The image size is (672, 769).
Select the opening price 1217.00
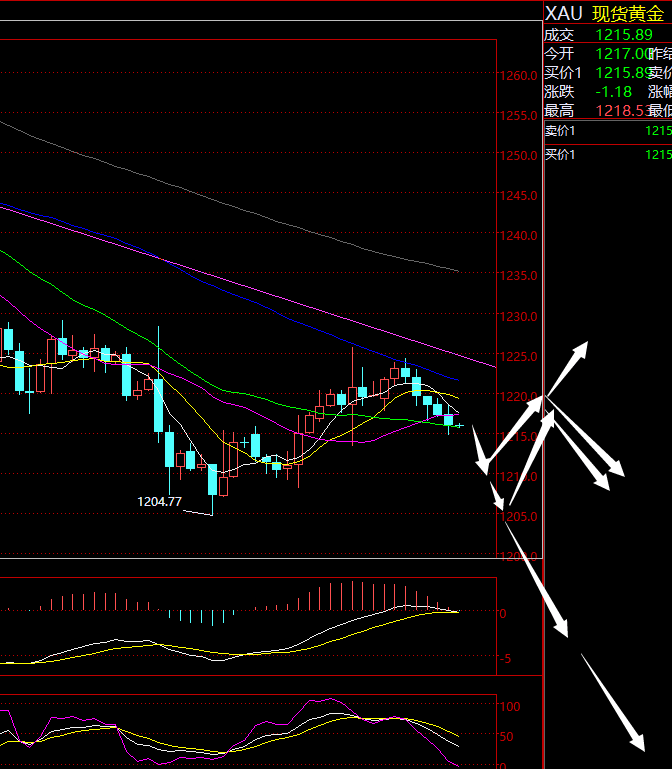[x=623, y=53]
